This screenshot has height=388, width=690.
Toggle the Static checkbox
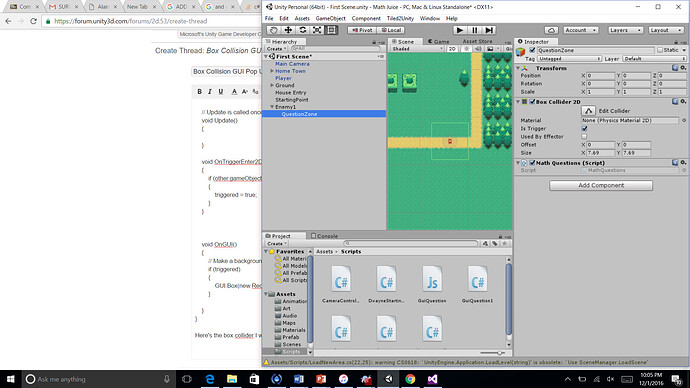[x=660, y=50]
